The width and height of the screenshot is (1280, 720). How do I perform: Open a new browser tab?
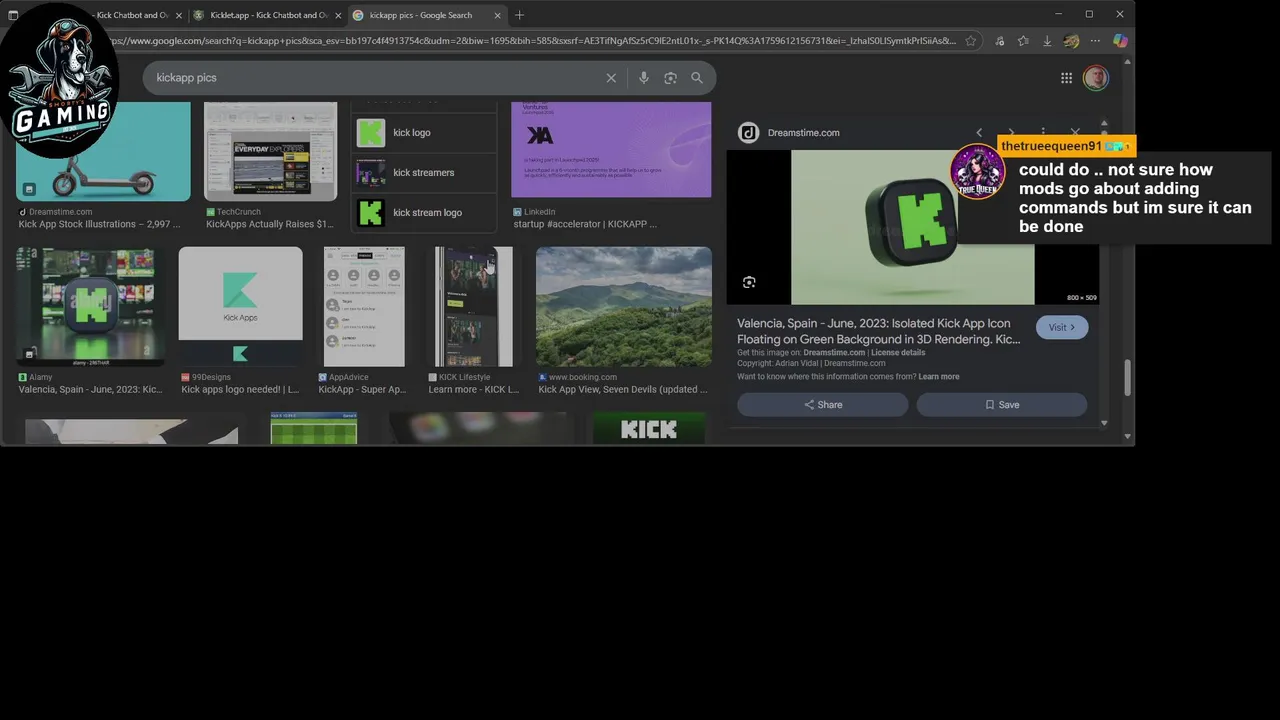click(519, 15)
